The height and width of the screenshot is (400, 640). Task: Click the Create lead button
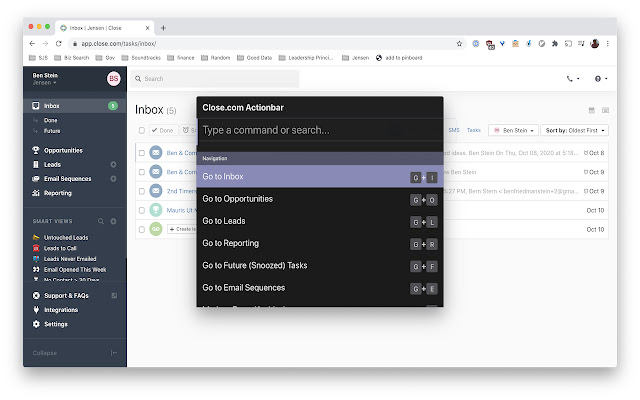tap(182, 229)
